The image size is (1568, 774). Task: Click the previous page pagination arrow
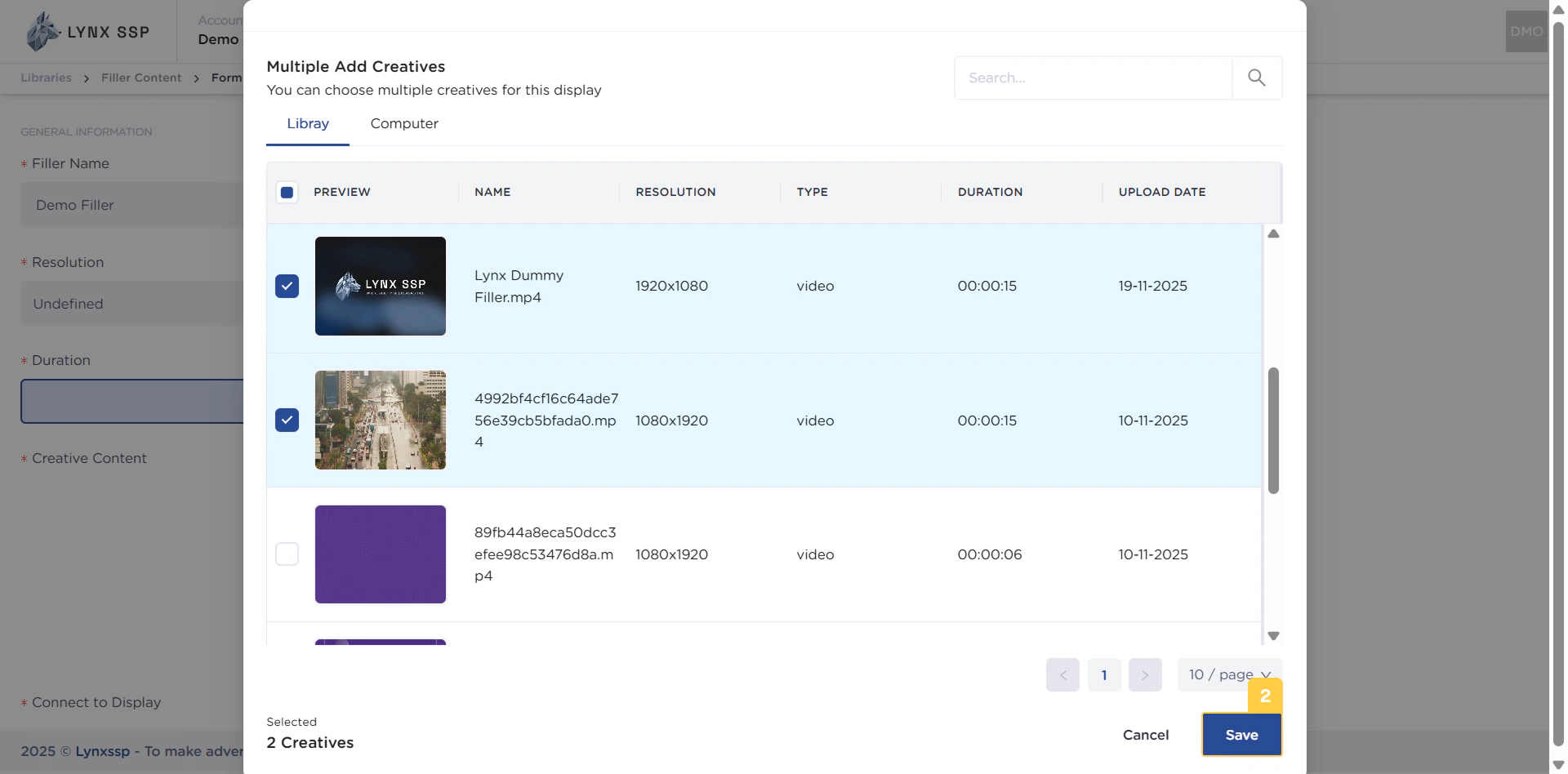(1062, 674)
